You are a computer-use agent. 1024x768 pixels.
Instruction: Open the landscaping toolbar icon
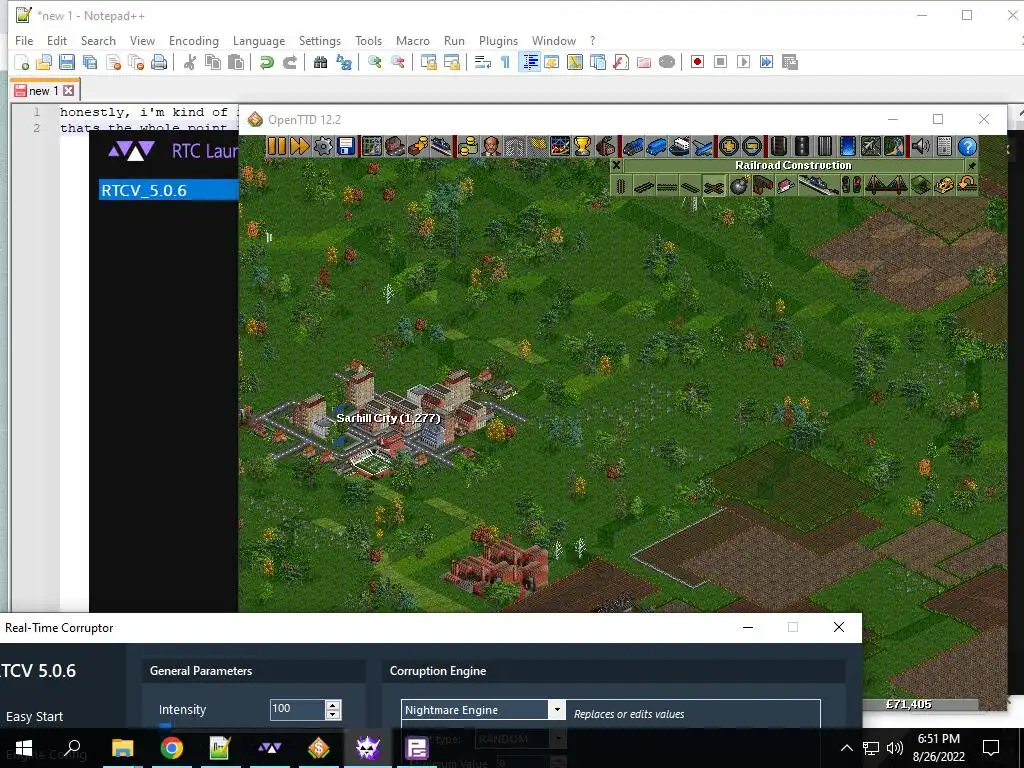tap(894, 146)
